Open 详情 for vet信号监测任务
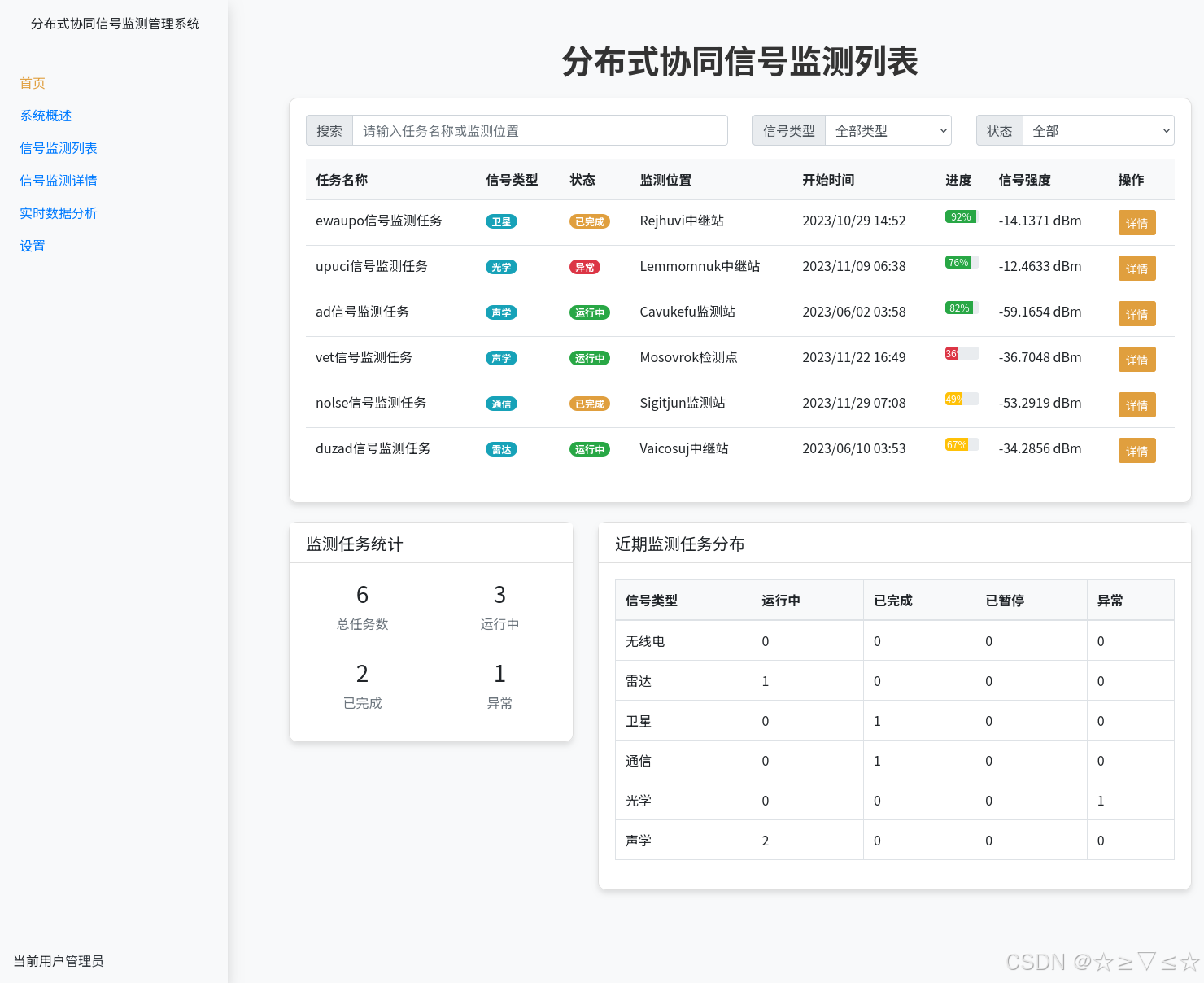The width and height of the screenshot is (1204, 983). pos(1136,359)
